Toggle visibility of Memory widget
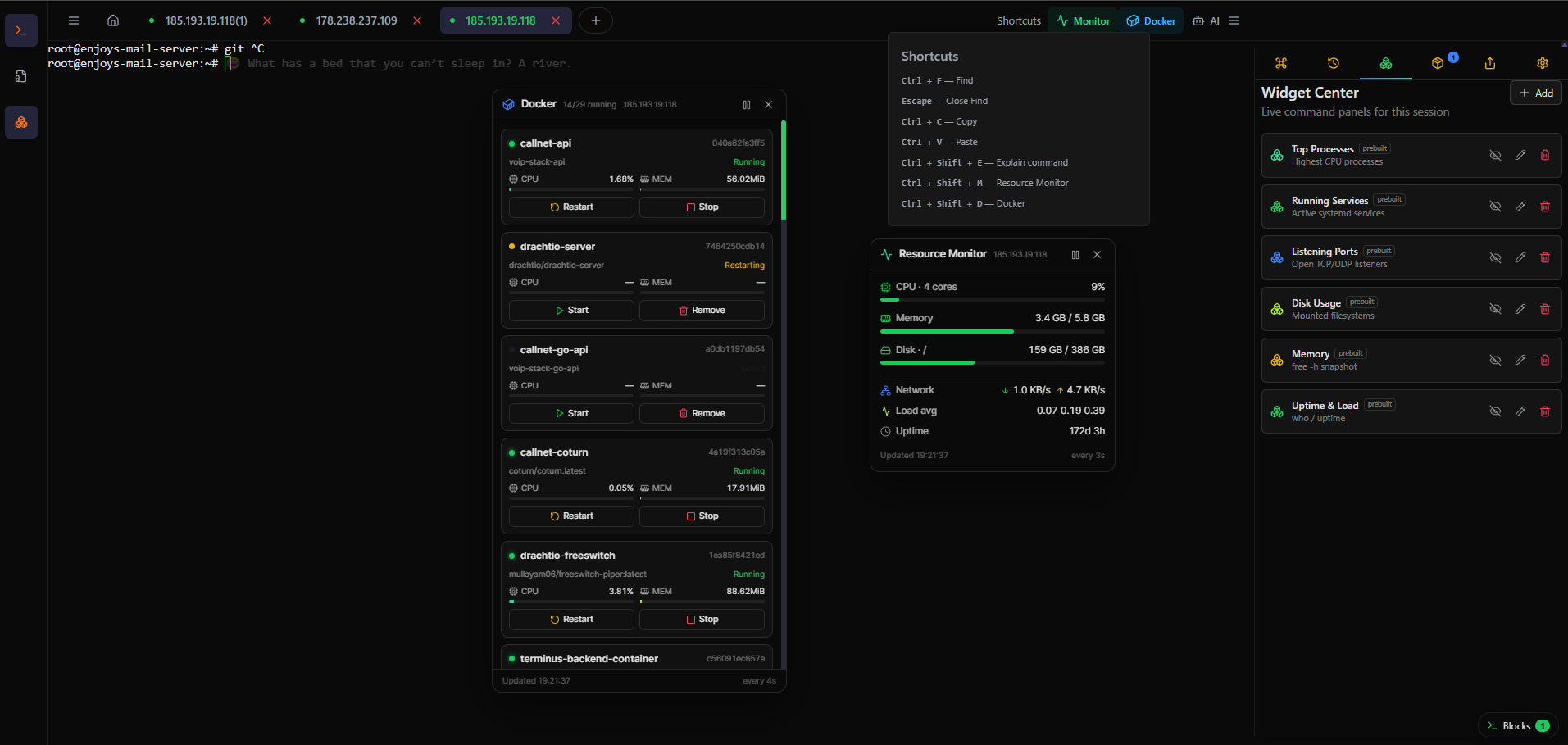The width and height of the screenshot is (1568, 745). click(1496, 360)
